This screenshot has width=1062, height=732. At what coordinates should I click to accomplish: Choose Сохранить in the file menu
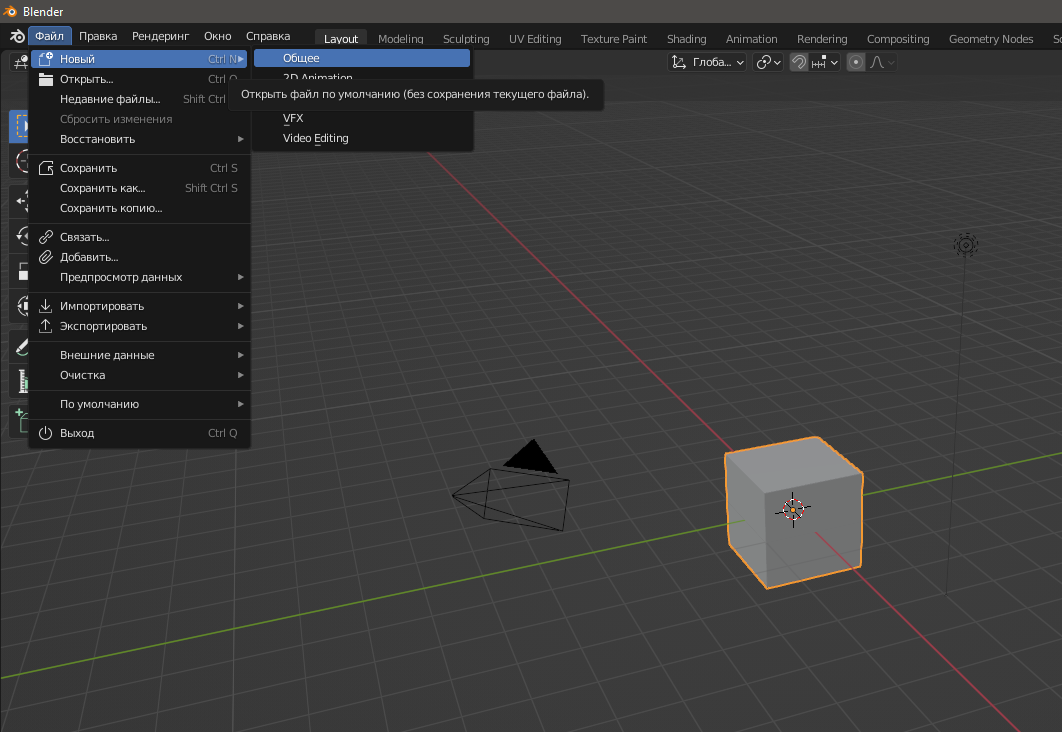140,168
